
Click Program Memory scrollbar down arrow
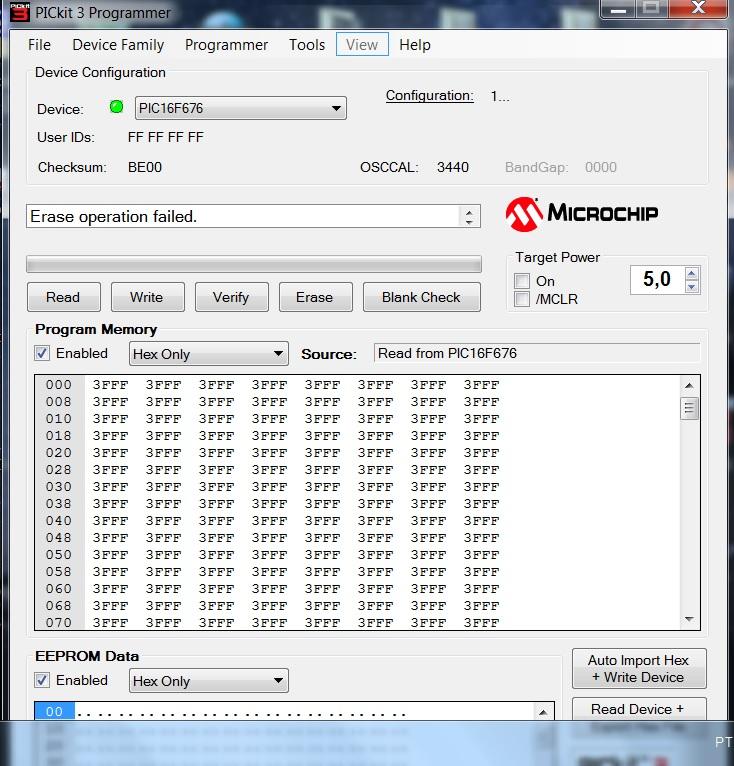(x=689, y=619)
